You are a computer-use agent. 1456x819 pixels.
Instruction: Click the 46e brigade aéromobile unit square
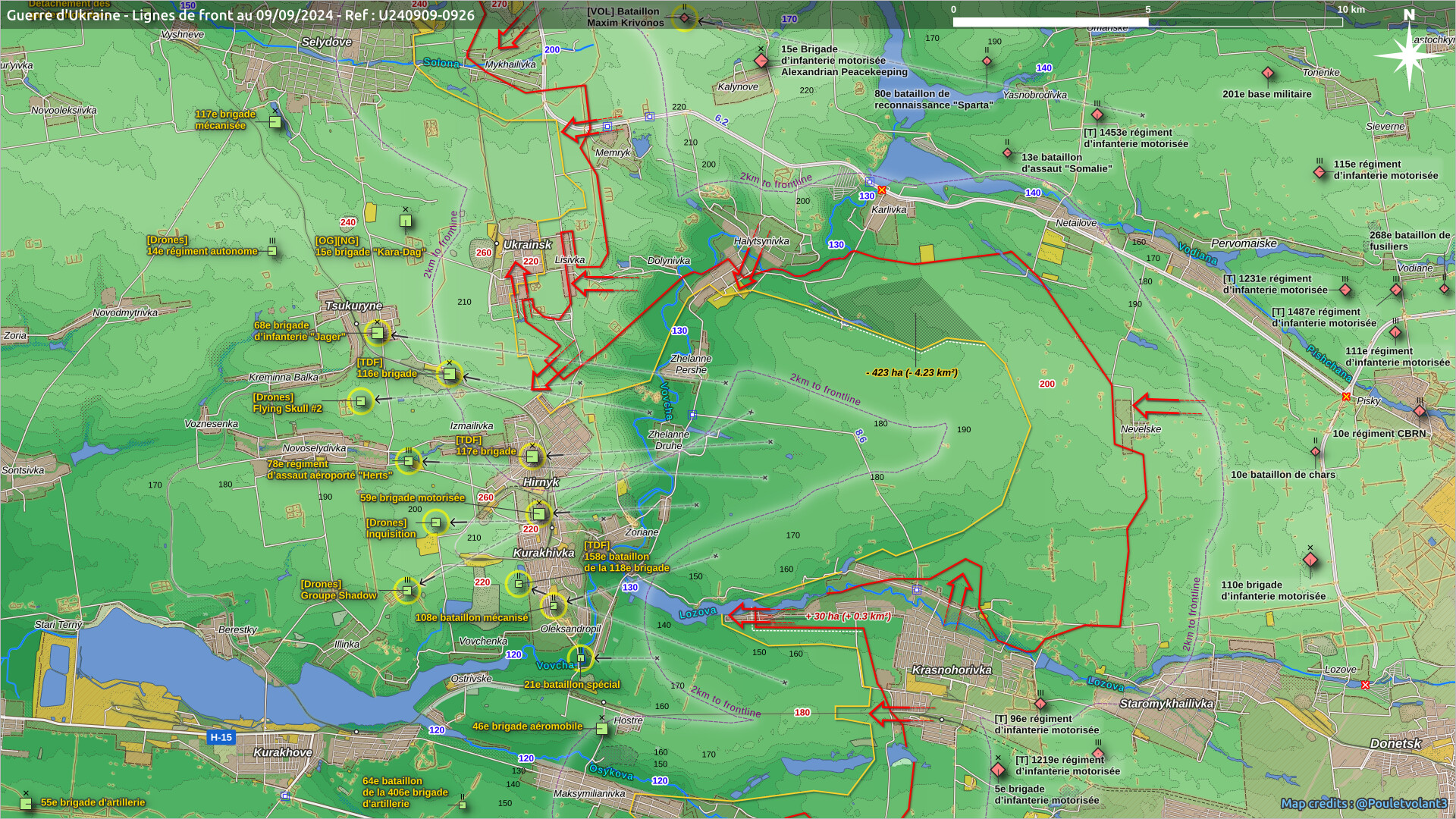pyautogui.click(x=601, y=729)
